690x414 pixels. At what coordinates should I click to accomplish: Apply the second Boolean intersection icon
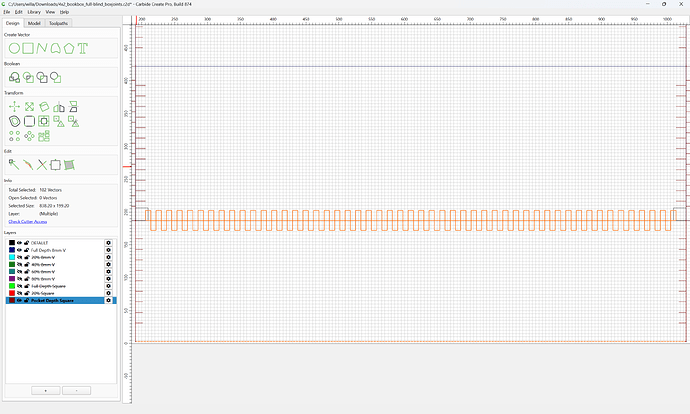(x=28, y=78)
